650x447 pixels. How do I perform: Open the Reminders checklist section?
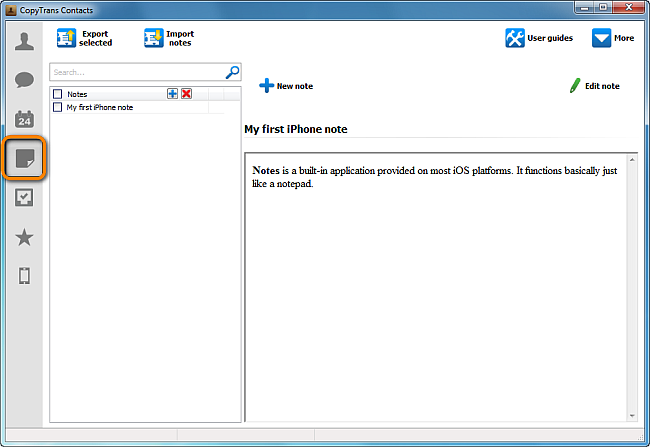pyautogui.click(x=24, y=198)
